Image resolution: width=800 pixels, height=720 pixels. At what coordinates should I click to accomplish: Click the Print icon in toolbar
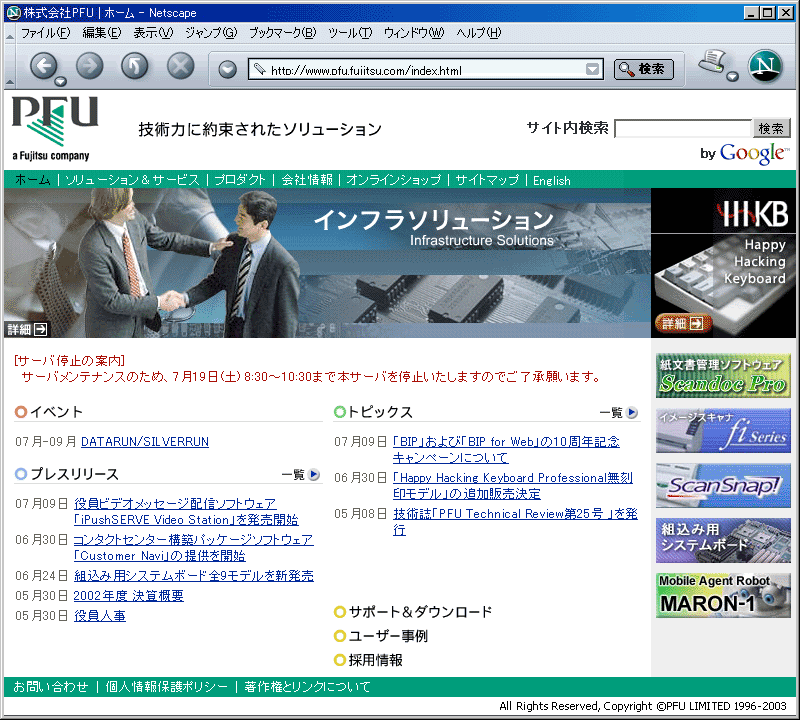[712, 63]
